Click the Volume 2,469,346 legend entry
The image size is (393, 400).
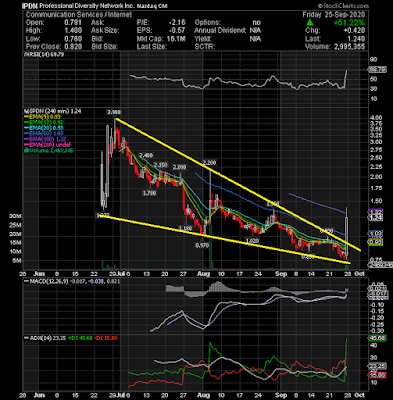point(49,150)
